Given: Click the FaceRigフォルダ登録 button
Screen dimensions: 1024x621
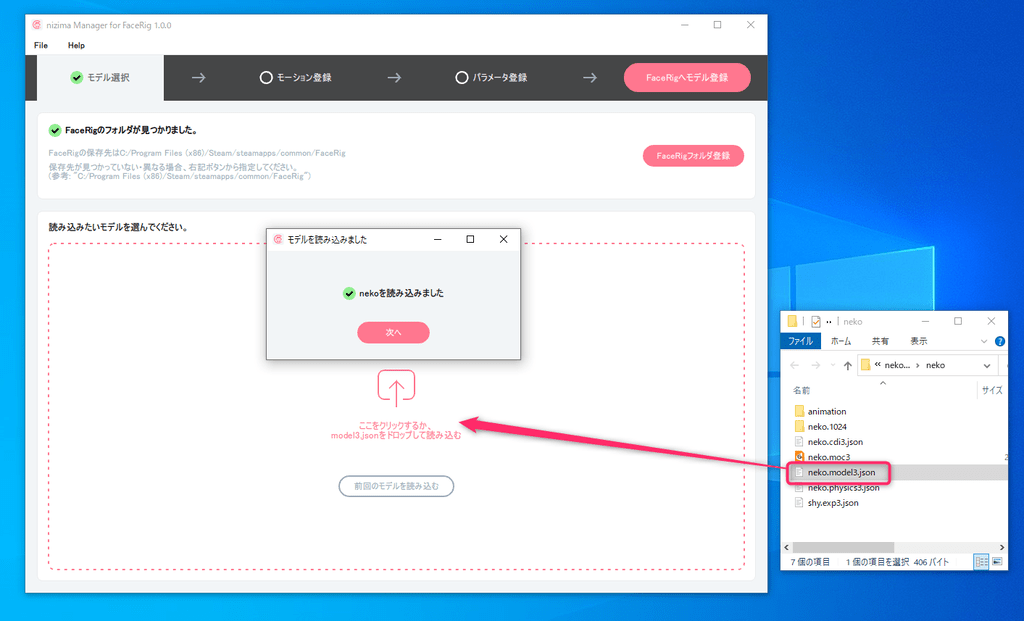Looking at the screenshot, I should (x=693, y=156).
